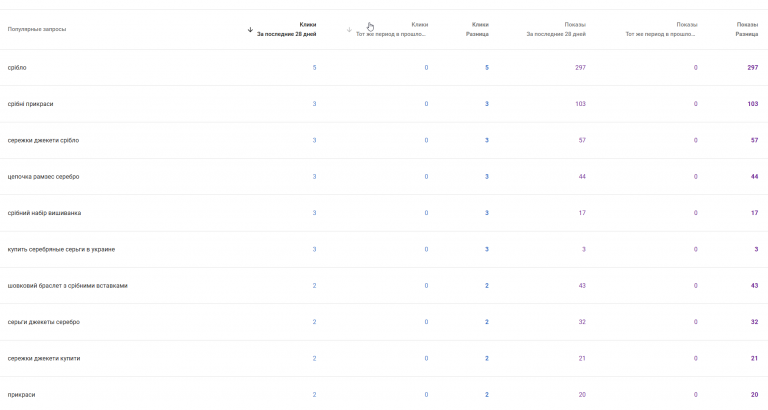Open шовковий браслет з срібними вставками query
Image resolution: width=768 pixels, height=410 pixels.
[67, 285]
